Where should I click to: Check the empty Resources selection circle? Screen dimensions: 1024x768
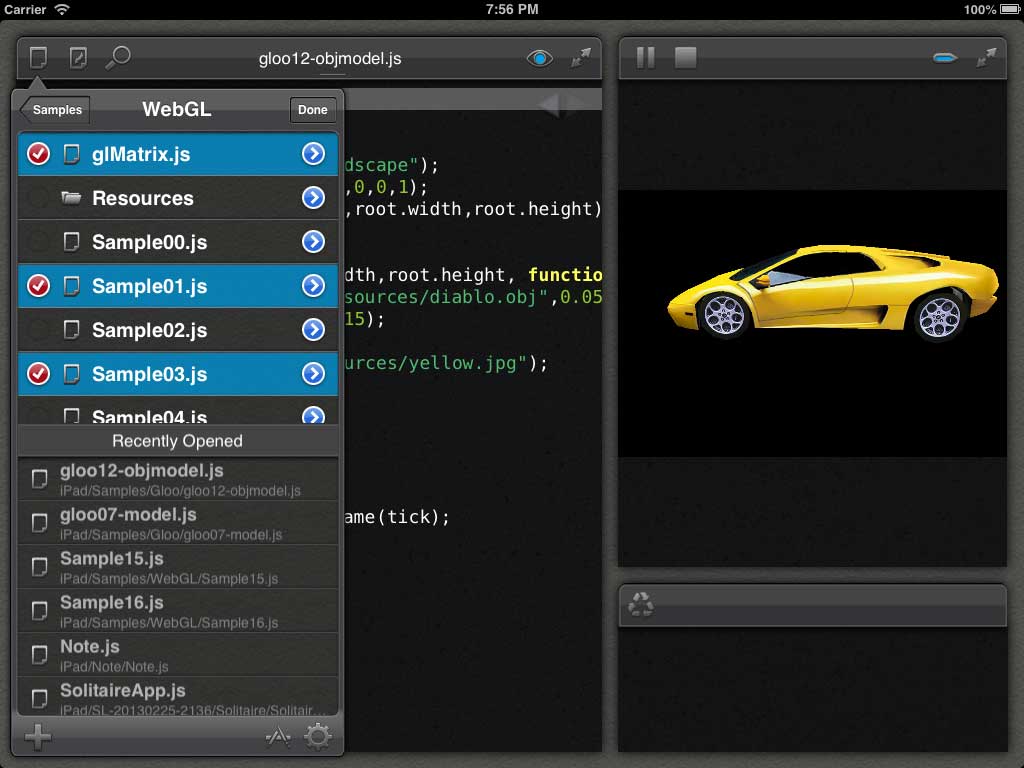tap(39, 198)
